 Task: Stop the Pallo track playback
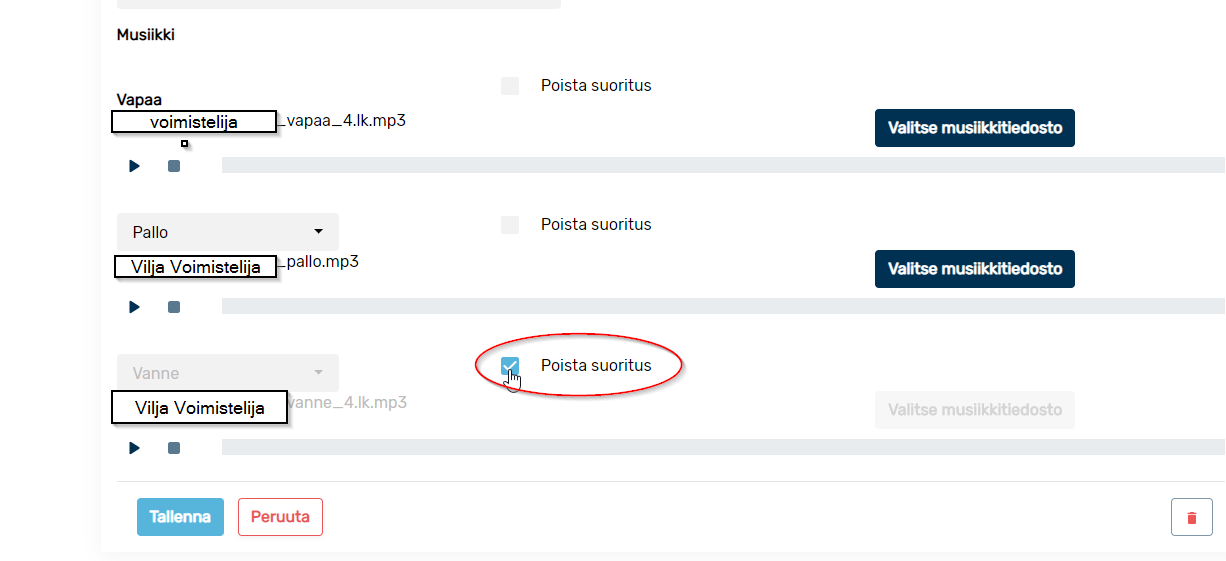(x=174, y=307)
